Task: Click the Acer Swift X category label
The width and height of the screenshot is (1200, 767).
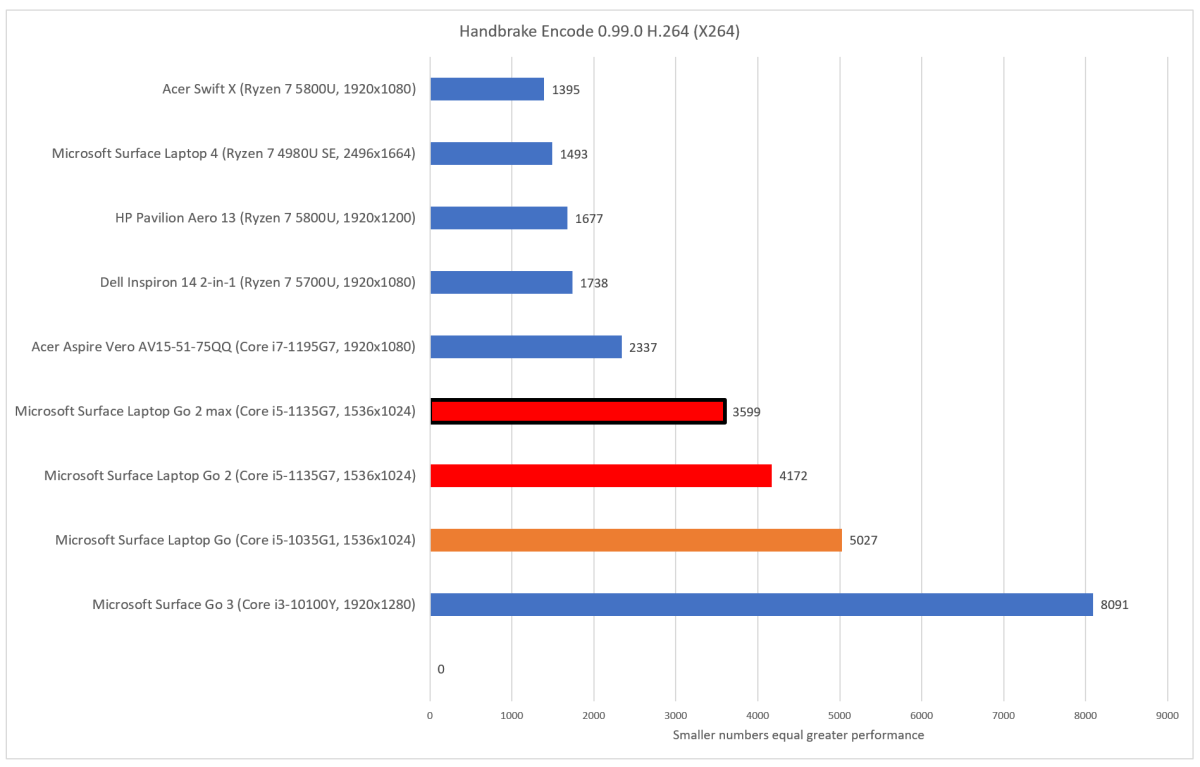Action: pos(289,89)
